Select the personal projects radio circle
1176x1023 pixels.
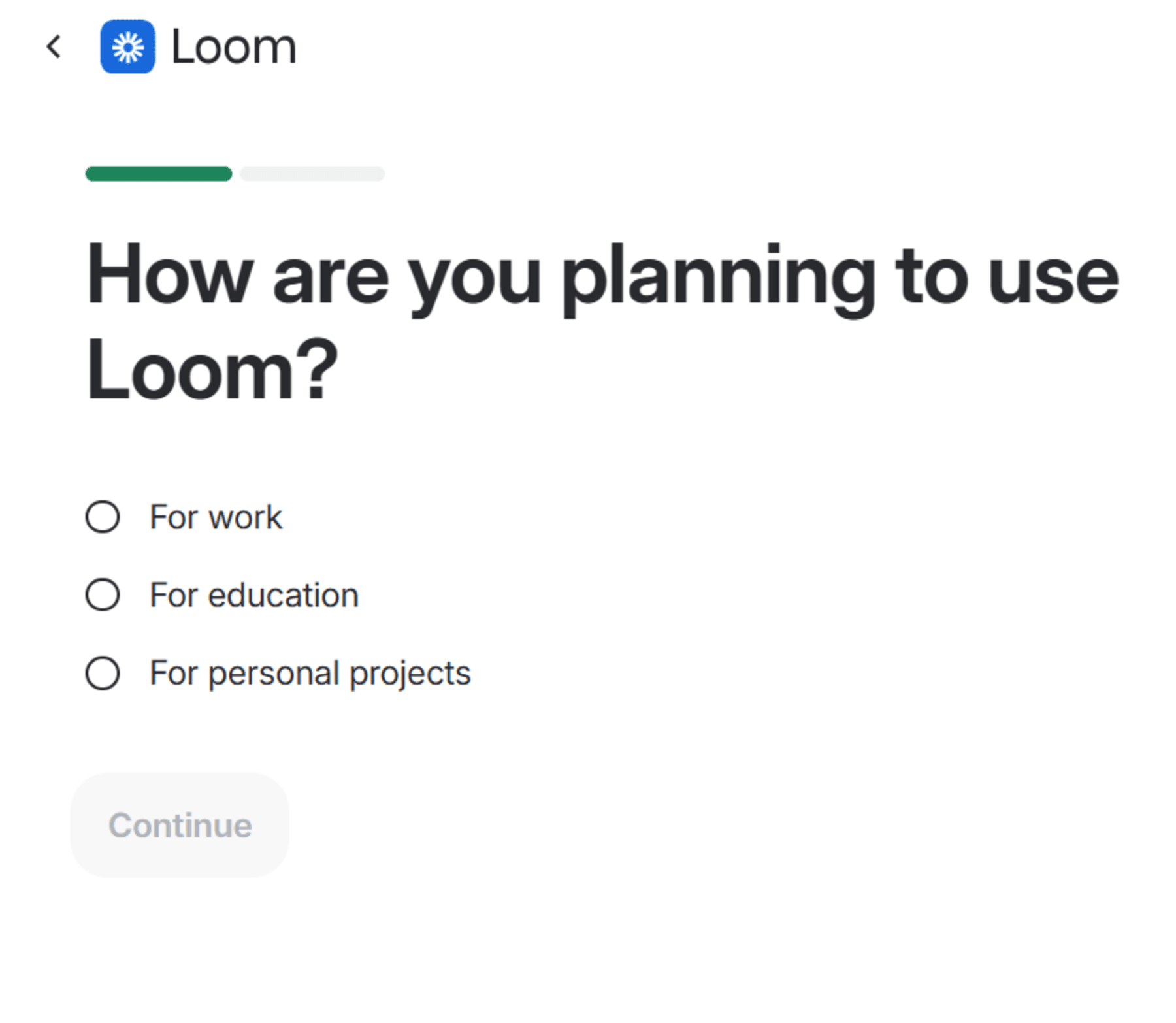tap(103, 672)
